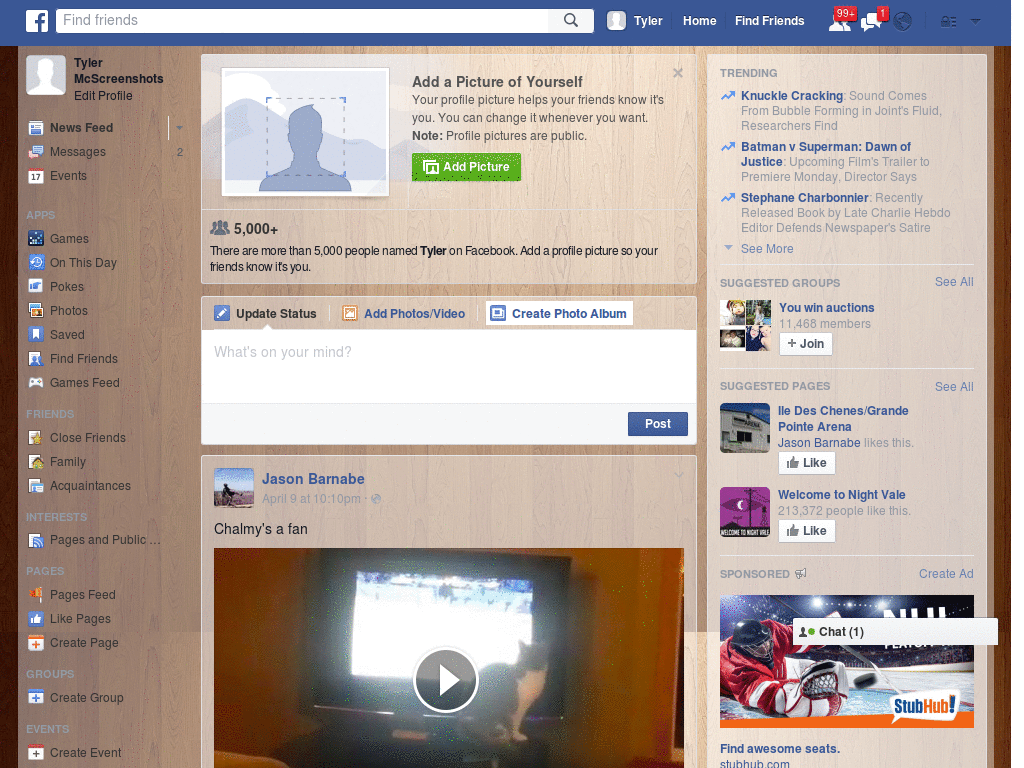1024x768 pixels.
Task: Open Knuckle Cracking trending topic
Action: (x=792, y=95)
